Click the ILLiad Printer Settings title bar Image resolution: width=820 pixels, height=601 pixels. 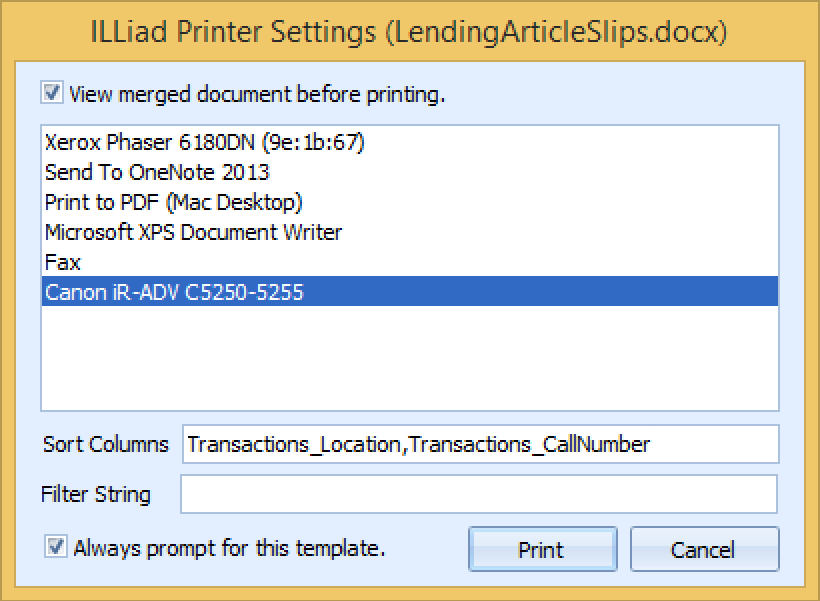point(410,28)
